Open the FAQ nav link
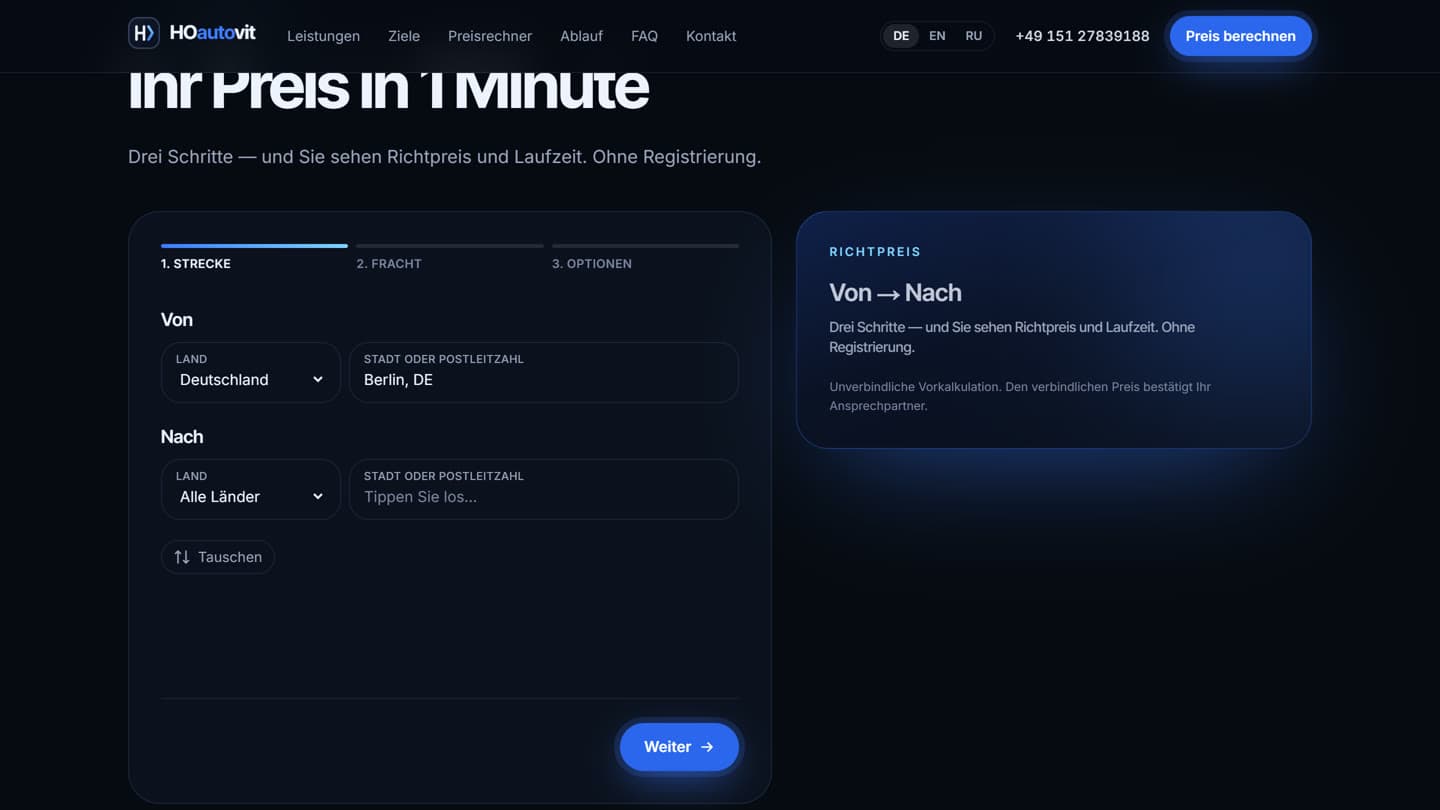Viewport: 1440px width, 810px height. coord(644,36)
